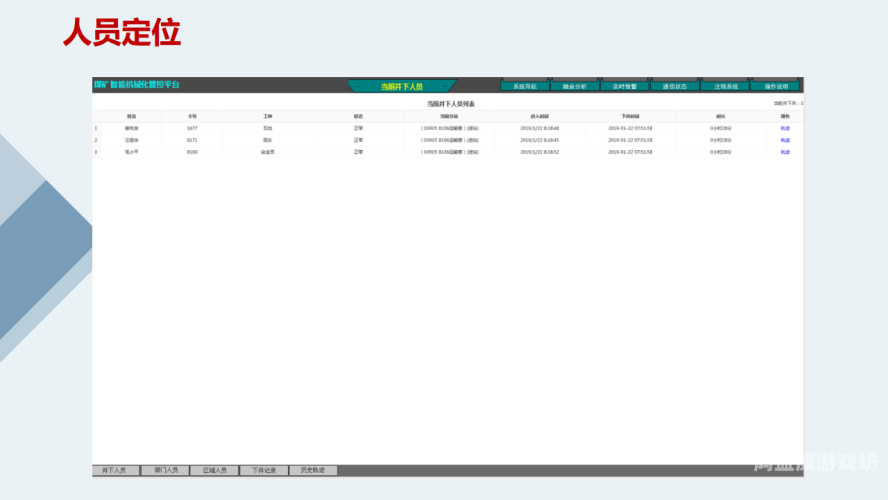
Task: Sort by the 工种 column header
Action: (268, 117)
